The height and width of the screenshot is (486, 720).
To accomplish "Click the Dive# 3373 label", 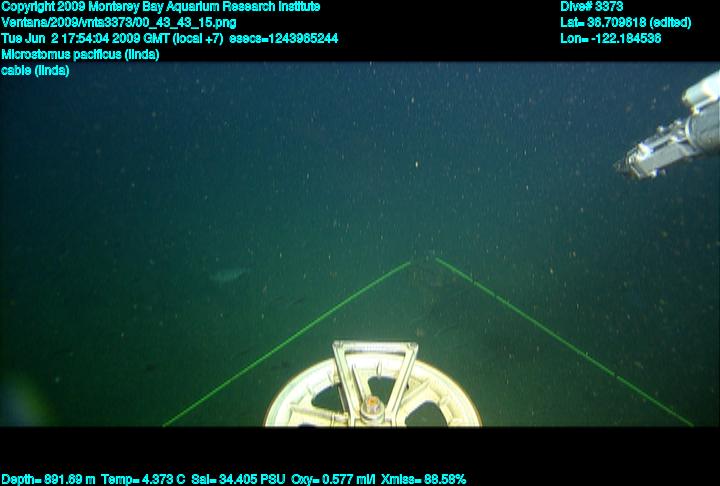I will (591, 7).
